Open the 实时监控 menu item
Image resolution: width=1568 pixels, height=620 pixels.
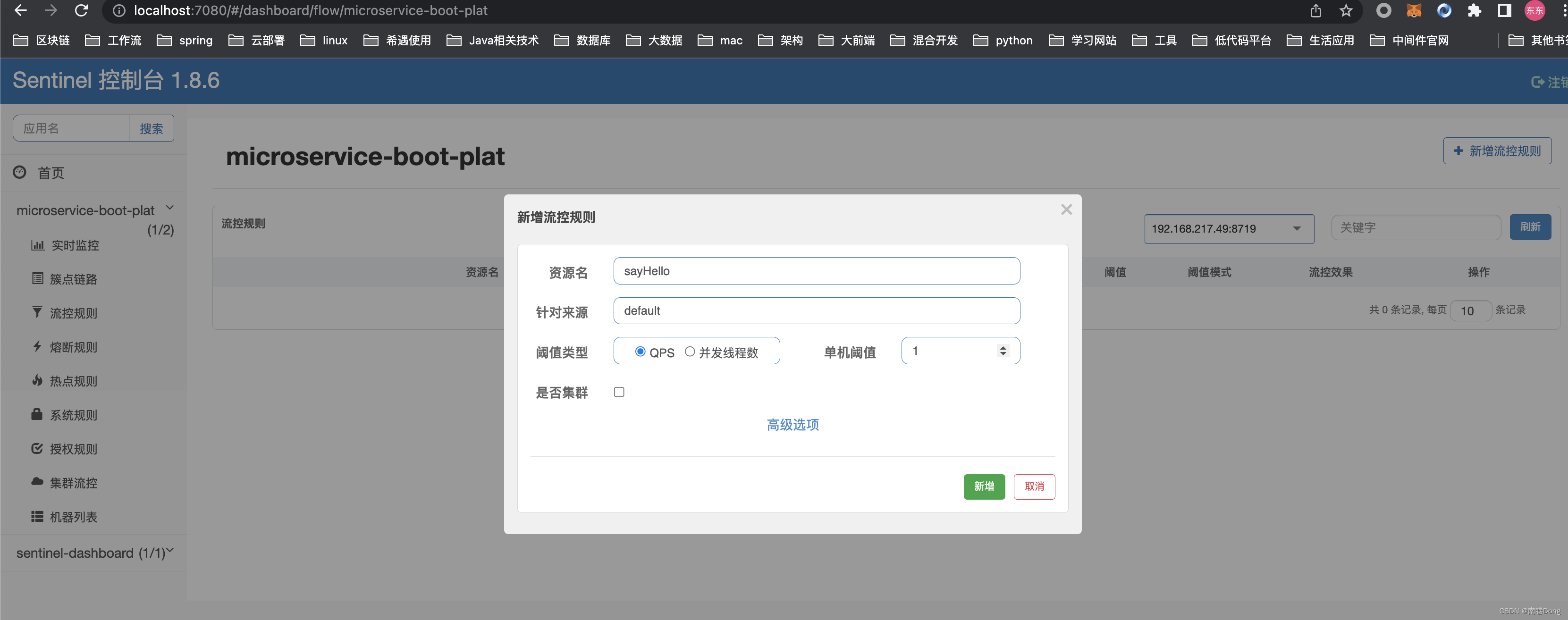coord(74,245)
